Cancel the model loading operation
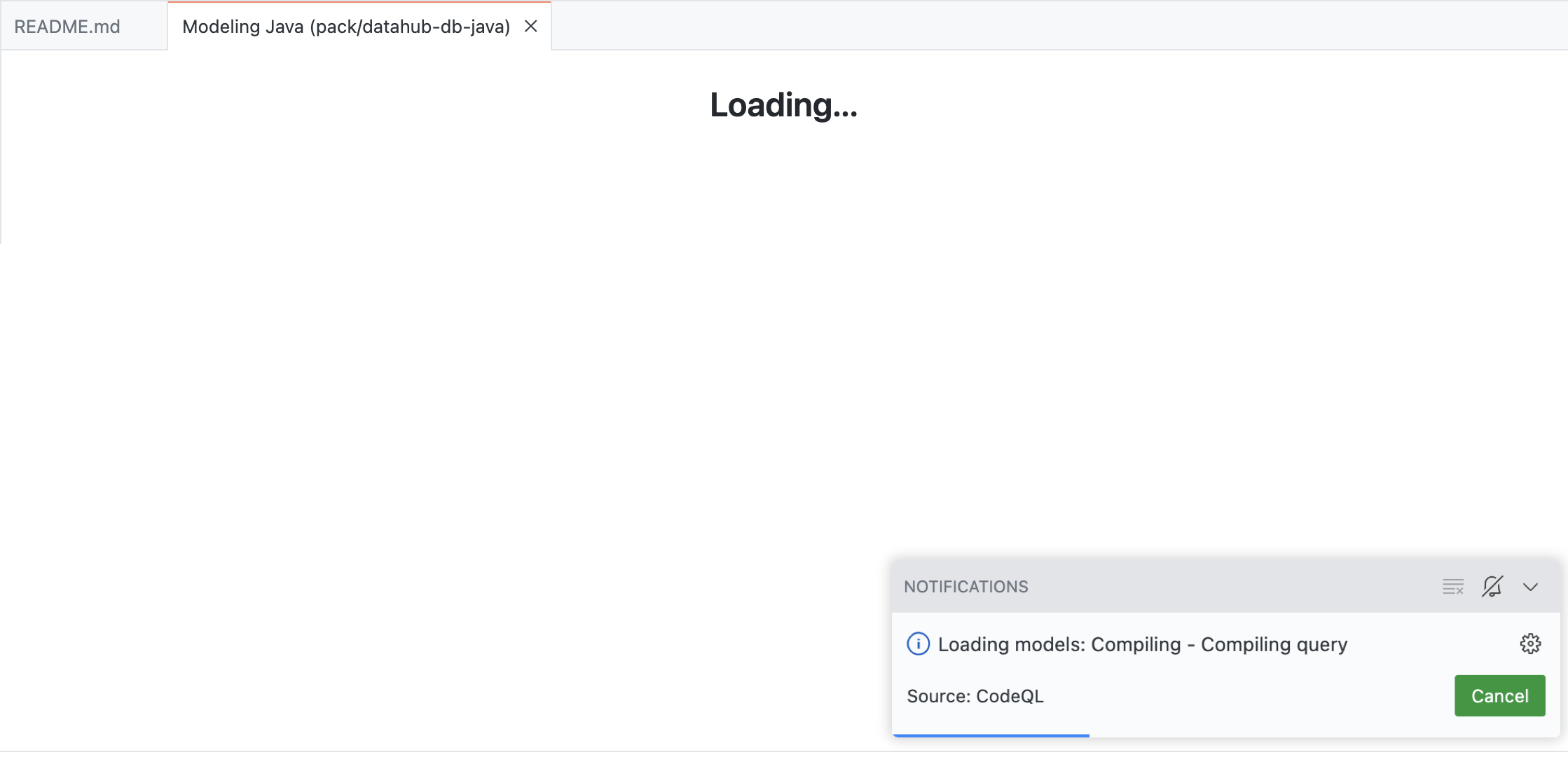 pyautogui.click(x=1499, y=695)
